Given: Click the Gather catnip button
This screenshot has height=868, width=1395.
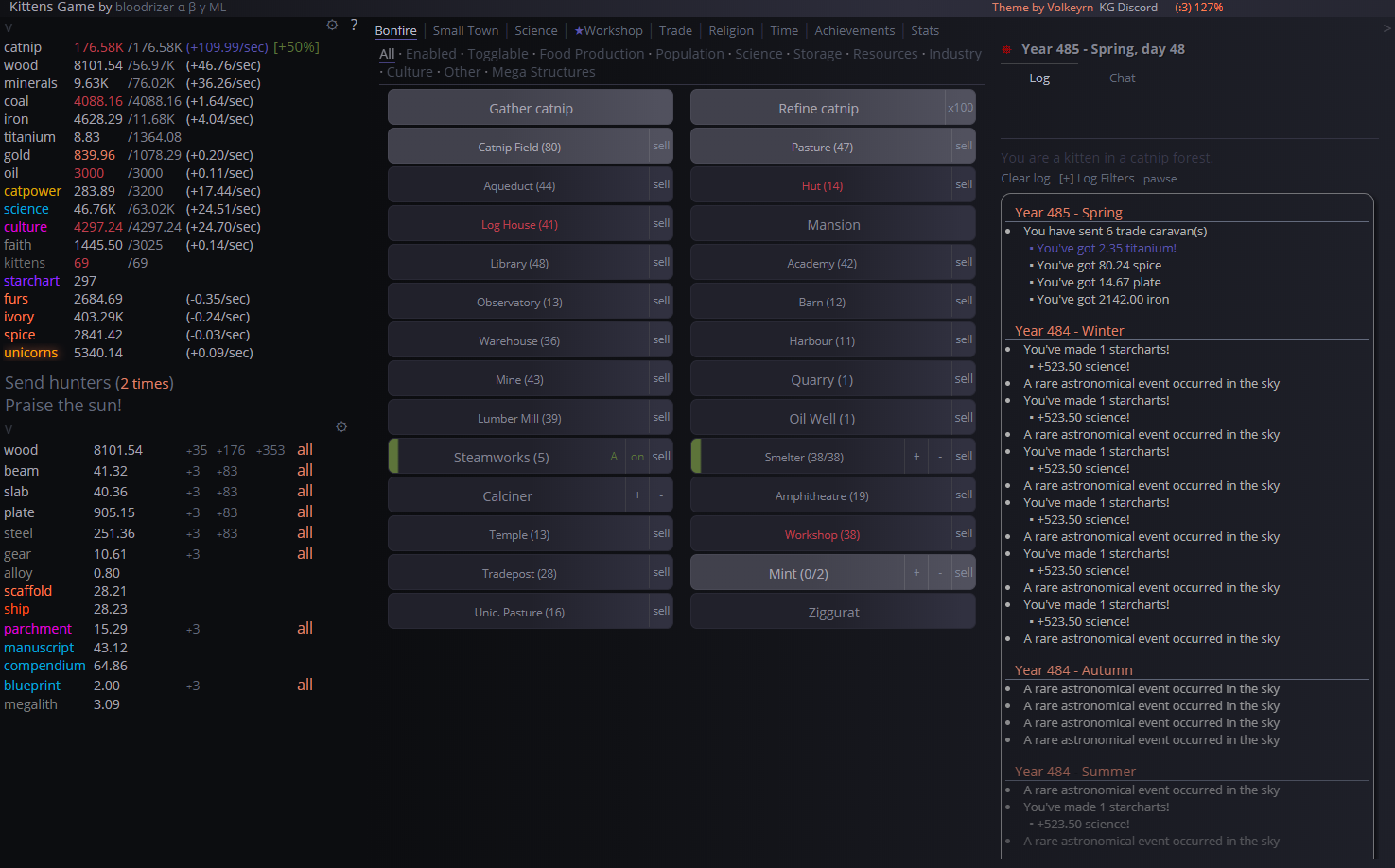Looking at the screenshot, I should 531,108.
